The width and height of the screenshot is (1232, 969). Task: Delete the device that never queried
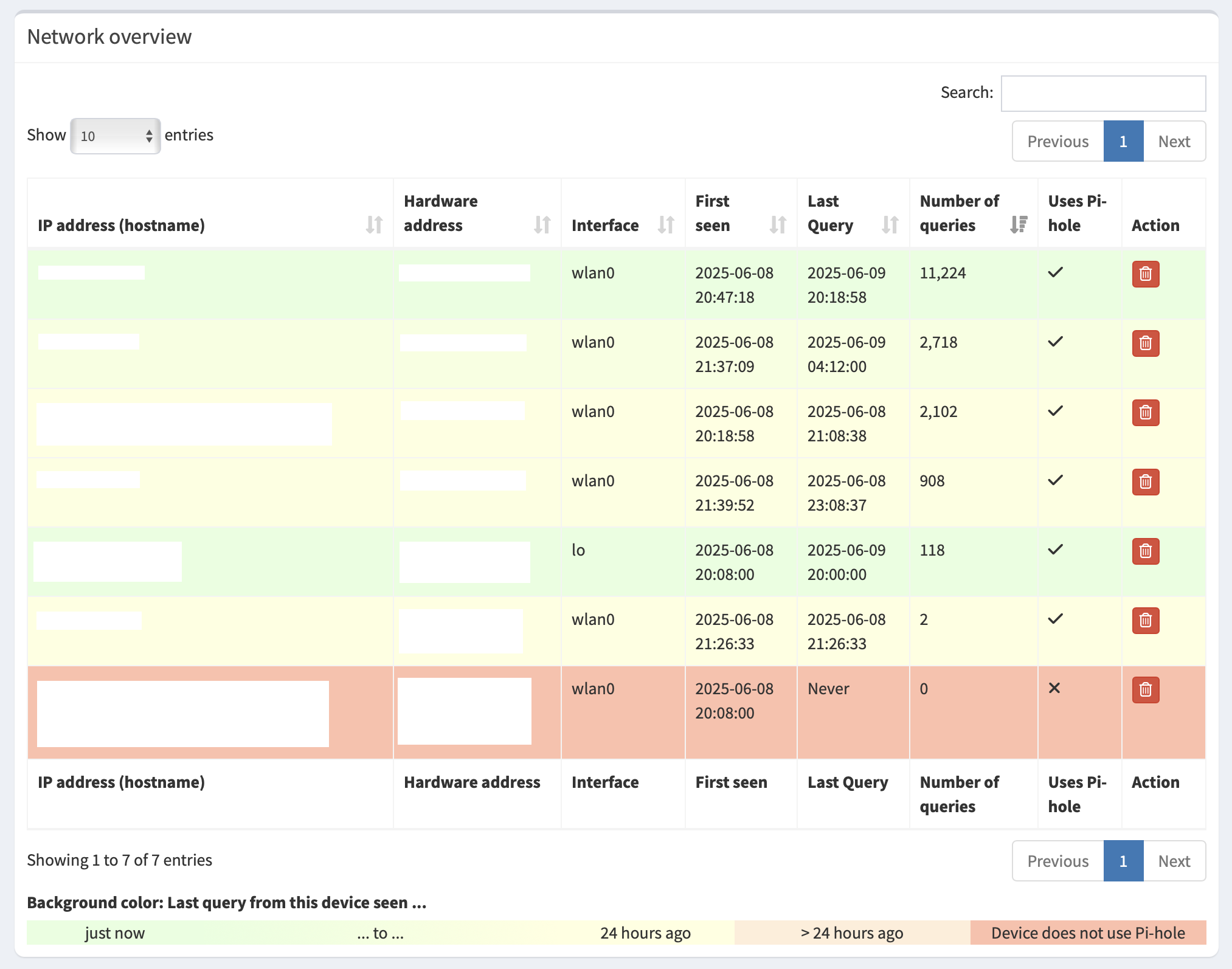point(1145,689)
